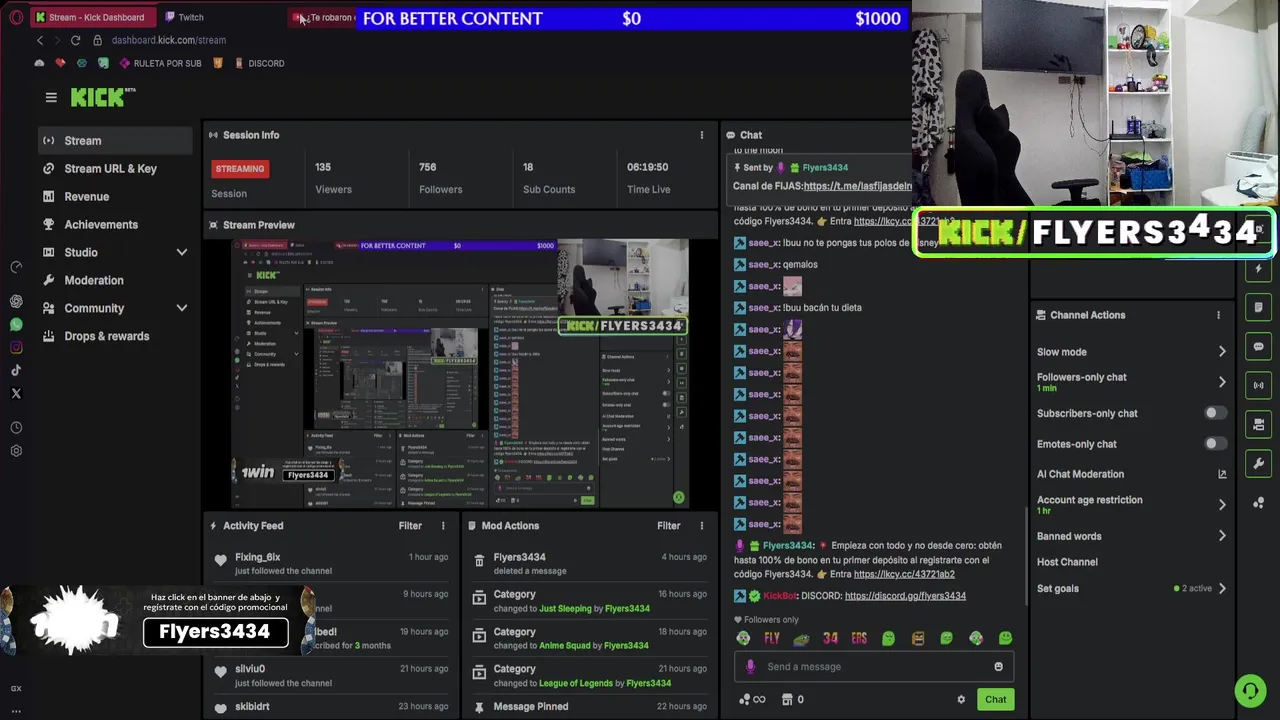This screenshot has width=1280, height=720.
Task: Click the Flyers3434 deleted message entry
Action: tap(590, 564)
